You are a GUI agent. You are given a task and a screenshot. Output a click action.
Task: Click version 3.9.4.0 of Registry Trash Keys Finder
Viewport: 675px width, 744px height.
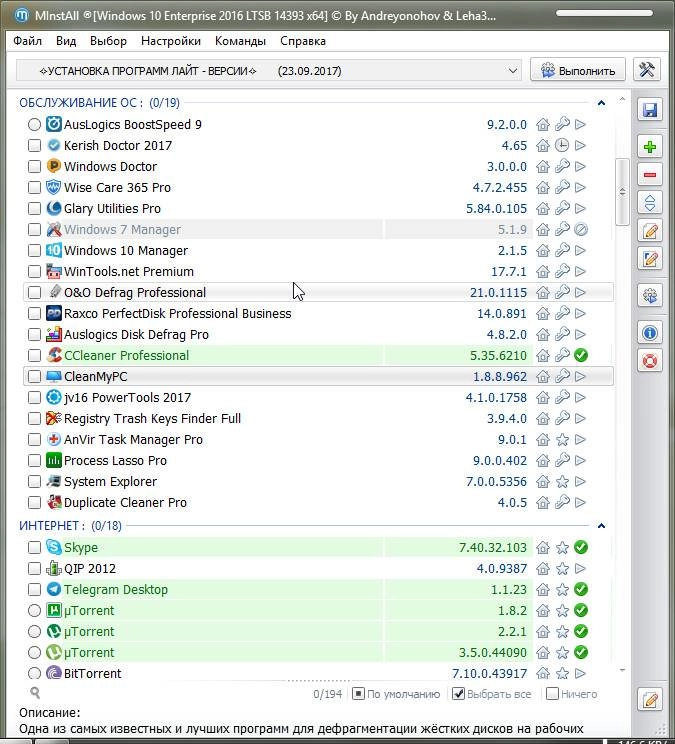point(507,418)
